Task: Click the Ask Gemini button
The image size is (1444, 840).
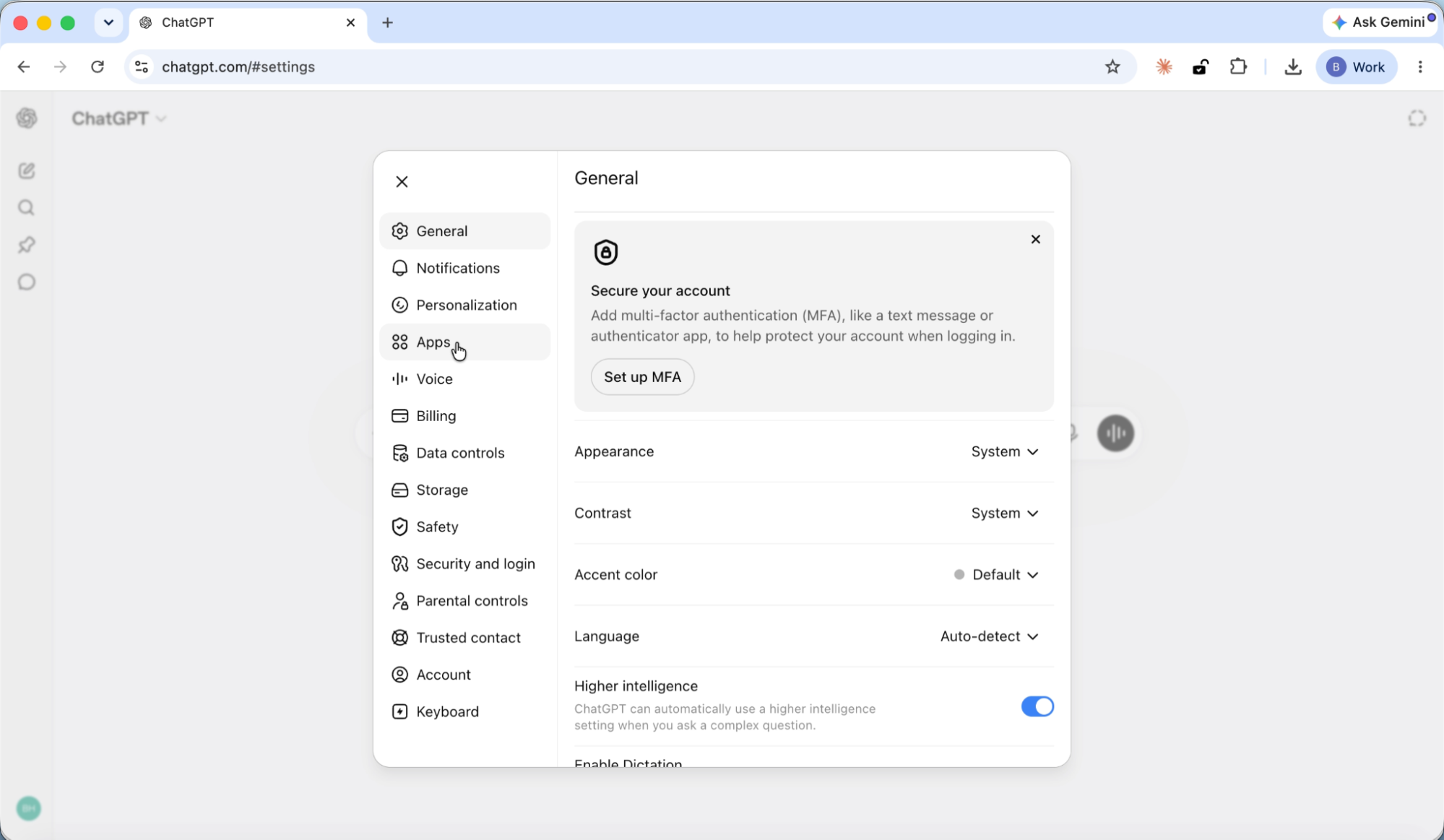Action: pos(1380,22)
